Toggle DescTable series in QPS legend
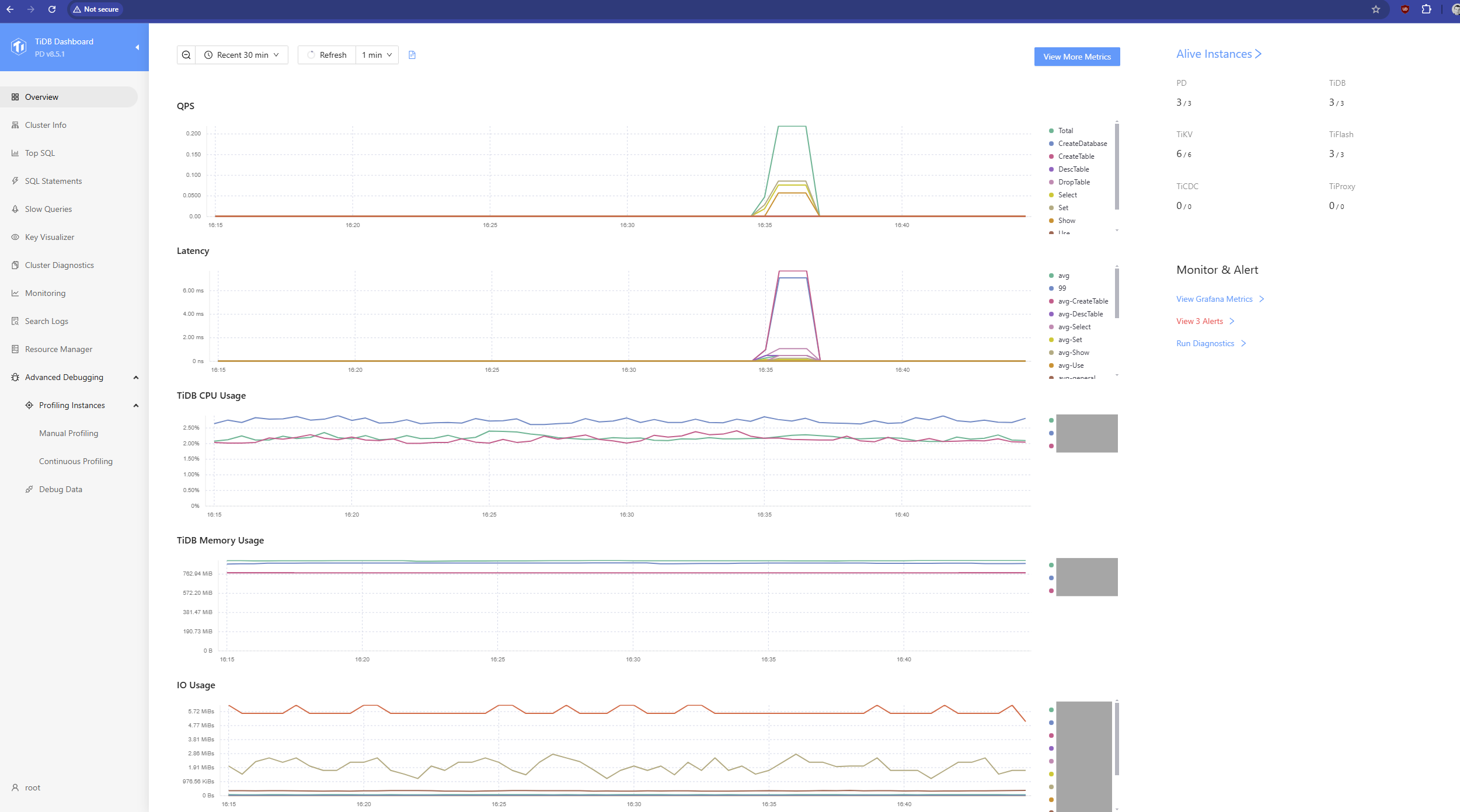This screenshot has height=812, width=1460. pyautogui.click(x=1069, y=169)
